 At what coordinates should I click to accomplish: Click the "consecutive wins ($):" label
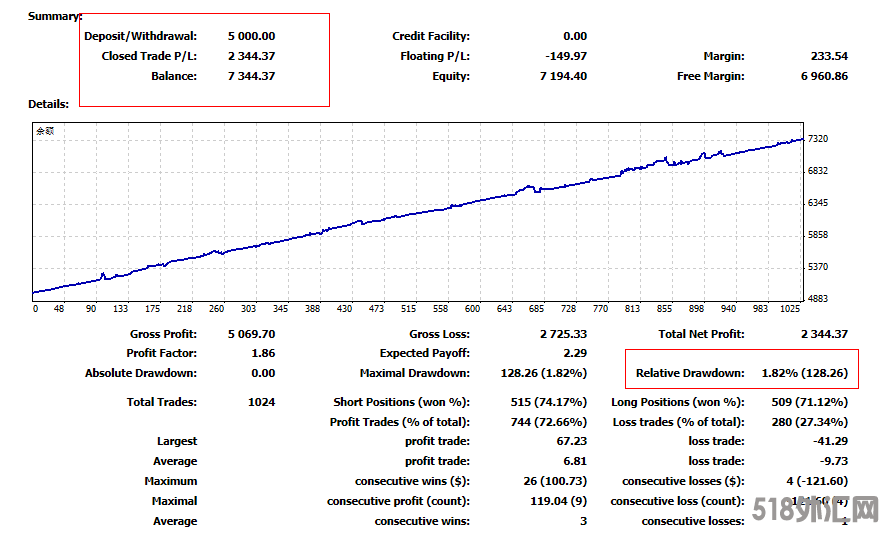412,481
